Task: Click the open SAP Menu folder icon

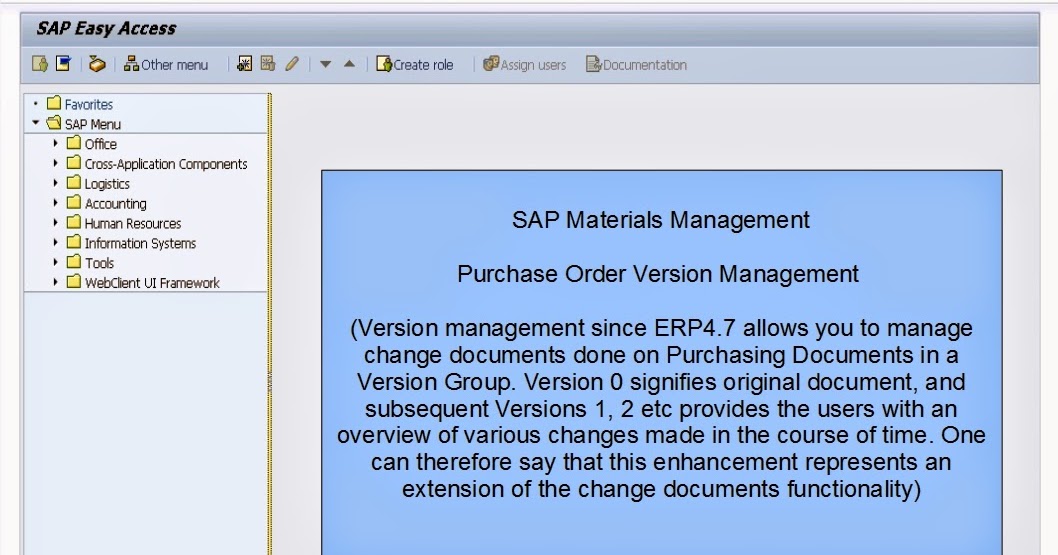Action: pos(54,123)
